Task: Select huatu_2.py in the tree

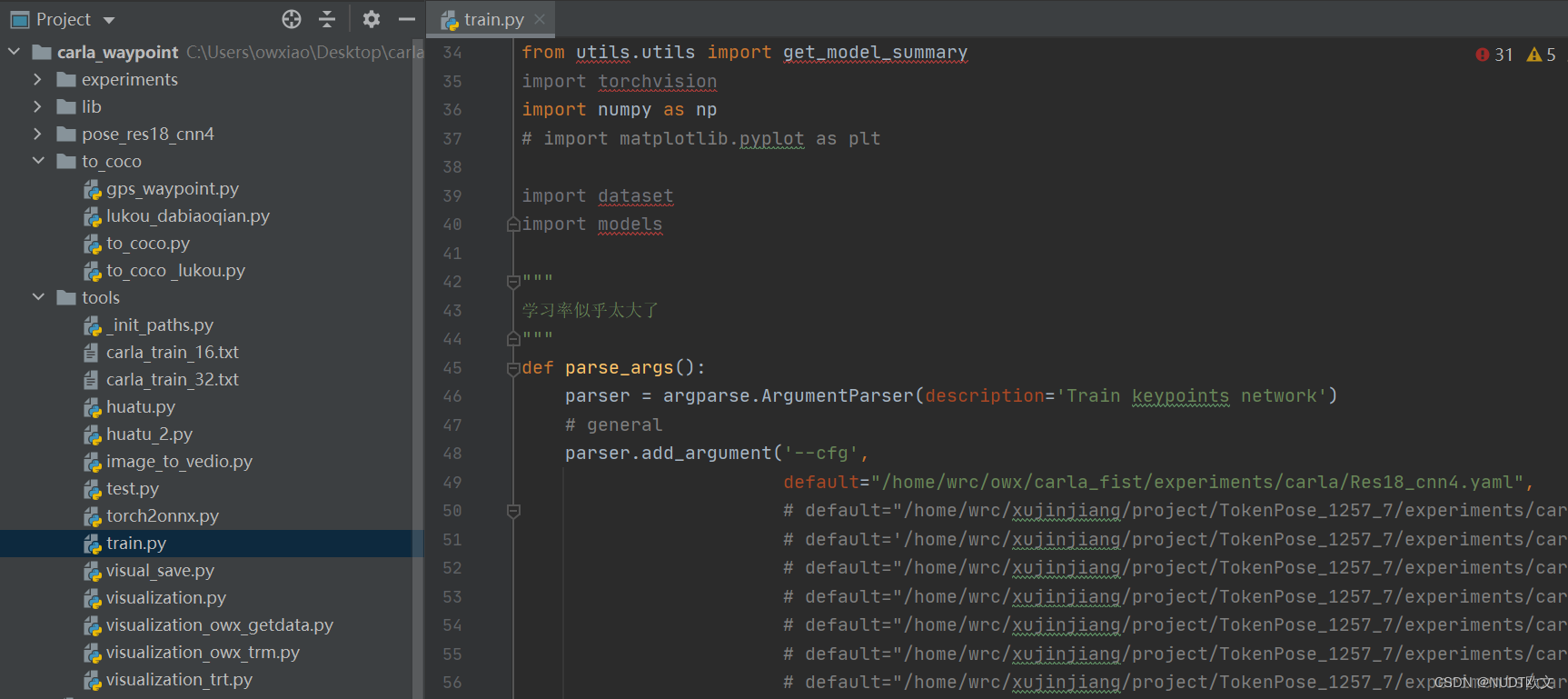Action: pyautogui.click(x=149, y=434)
